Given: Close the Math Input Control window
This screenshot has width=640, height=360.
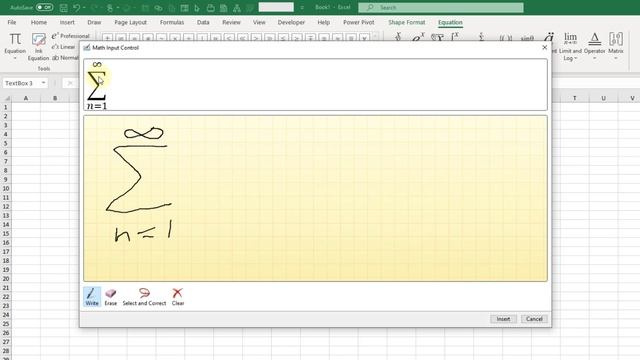Looking at the screenshot, I should coord(544,47).
